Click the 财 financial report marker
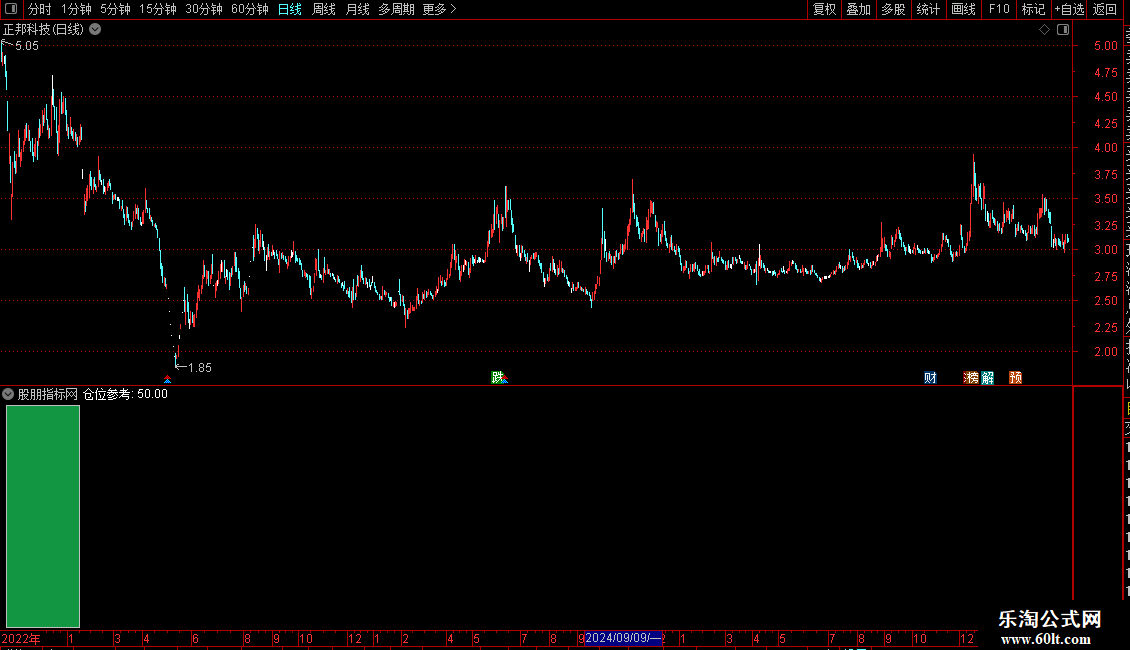The height and width of the screenshot is (650, 1130). pos(930,378)
